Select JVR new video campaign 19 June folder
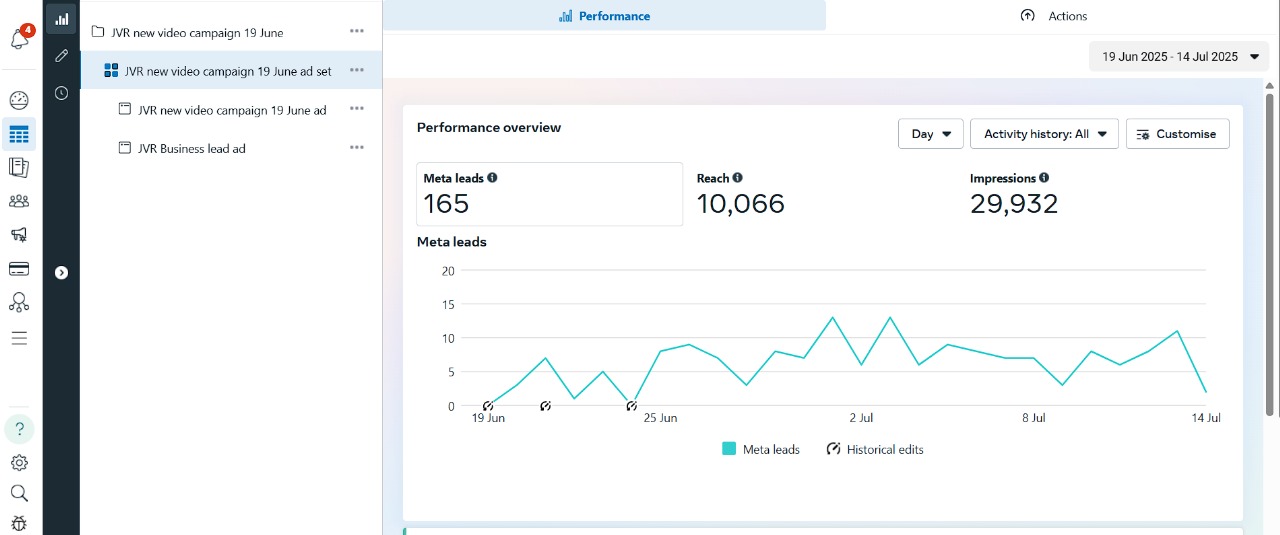Viewport: 1280px width, 535px height. (197, 32)
